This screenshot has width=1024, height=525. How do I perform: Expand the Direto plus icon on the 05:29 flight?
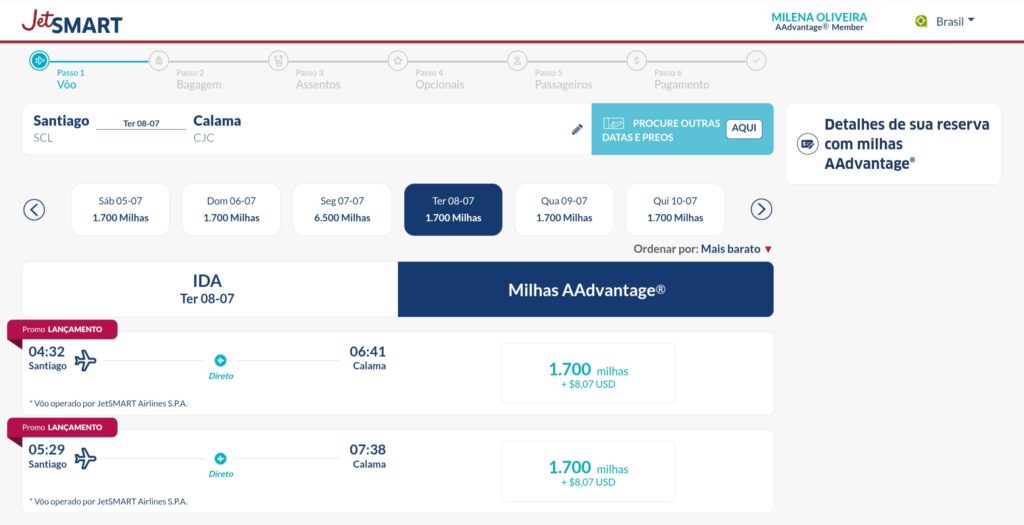221,458
